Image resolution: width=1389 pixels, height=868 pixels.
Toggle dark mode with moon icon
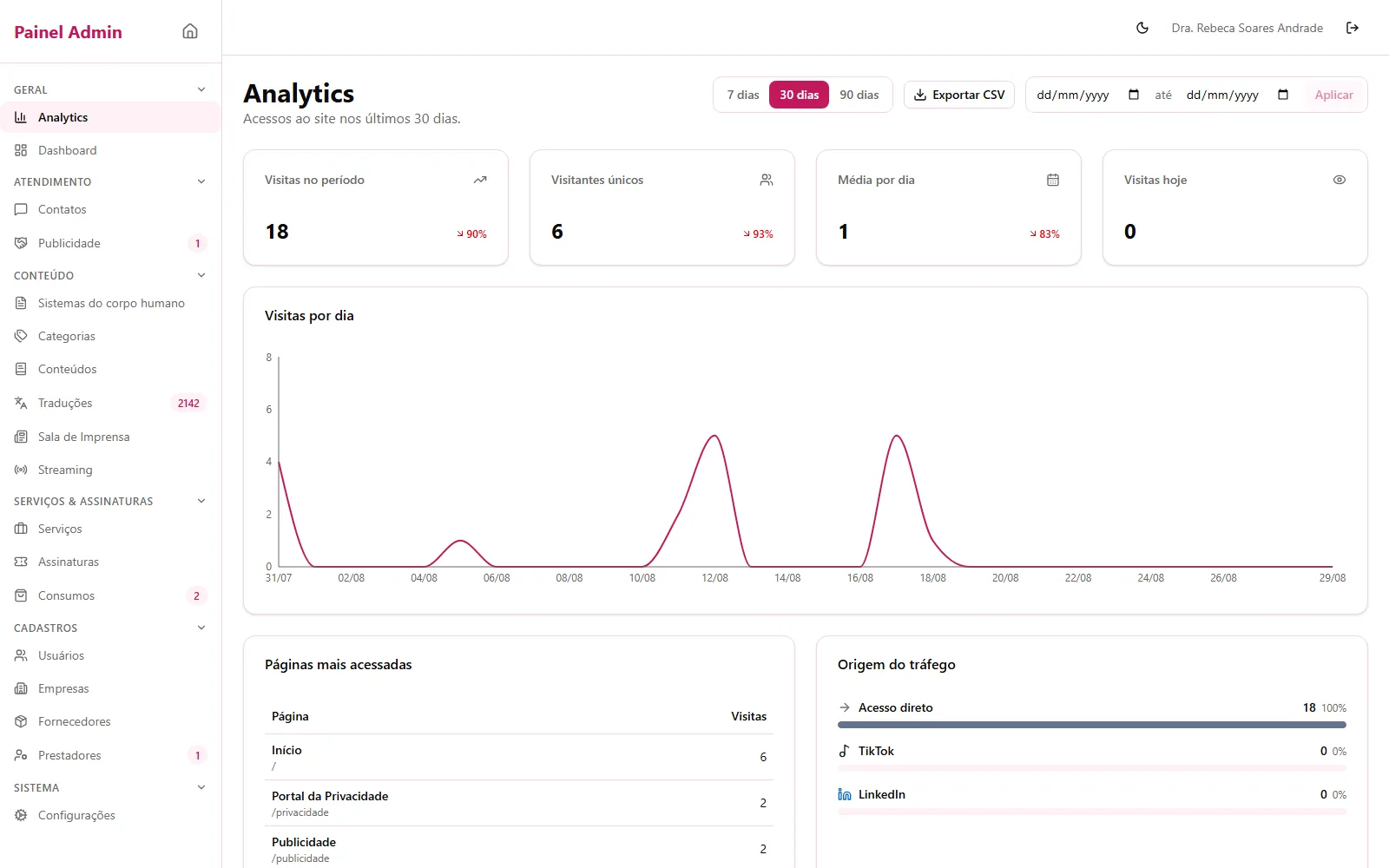click(1142, 28)
